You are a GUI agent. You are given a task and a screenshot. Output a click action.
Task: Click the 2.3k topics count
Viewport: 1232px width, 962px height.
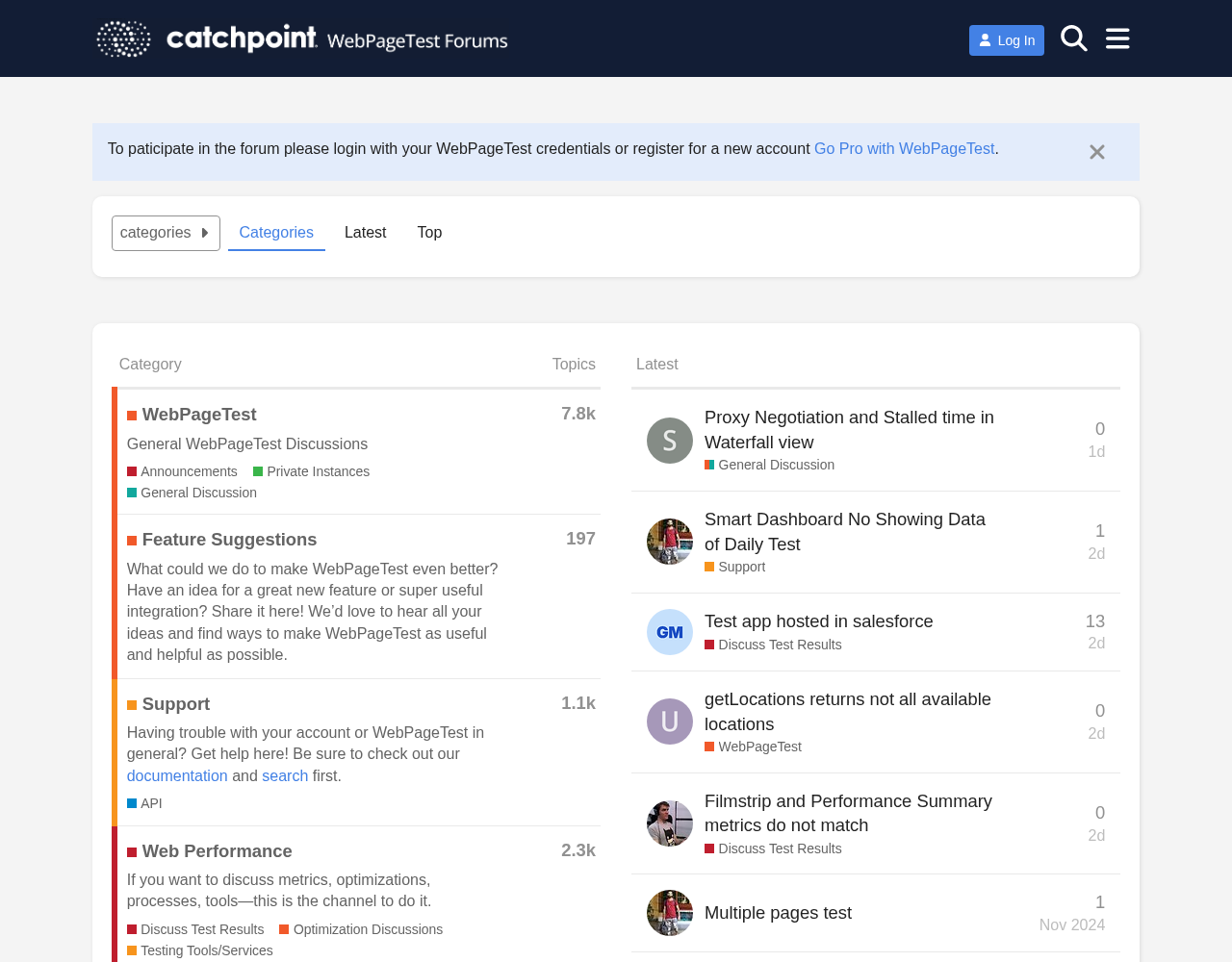point(578,850)
